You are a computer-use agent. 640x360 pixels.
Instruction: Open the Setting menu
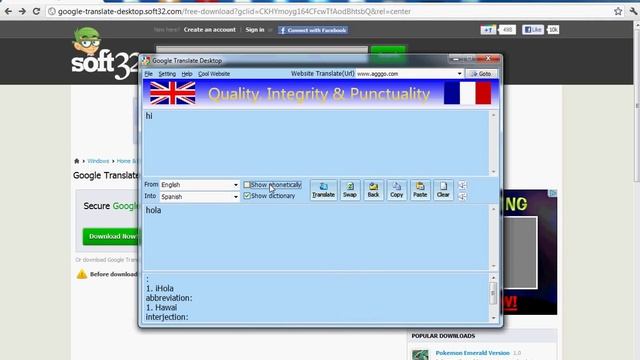(x=167, y=74)
